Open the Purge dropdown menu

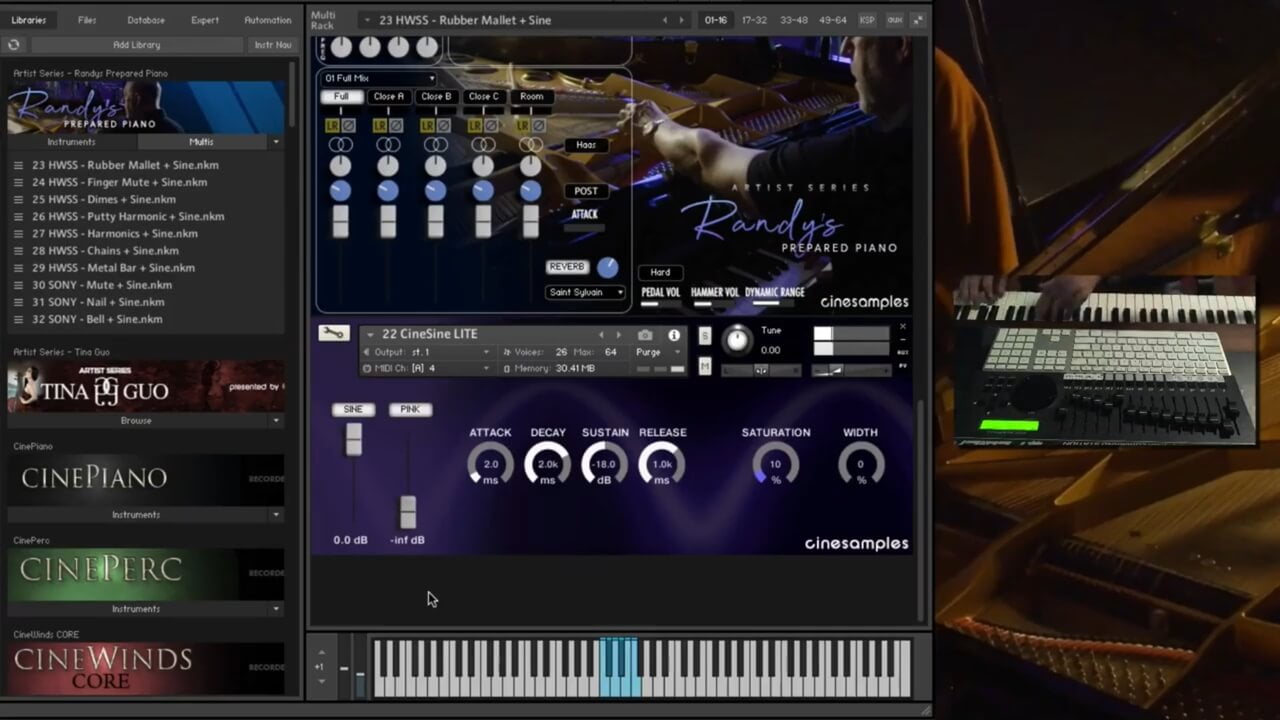[659, 352]
